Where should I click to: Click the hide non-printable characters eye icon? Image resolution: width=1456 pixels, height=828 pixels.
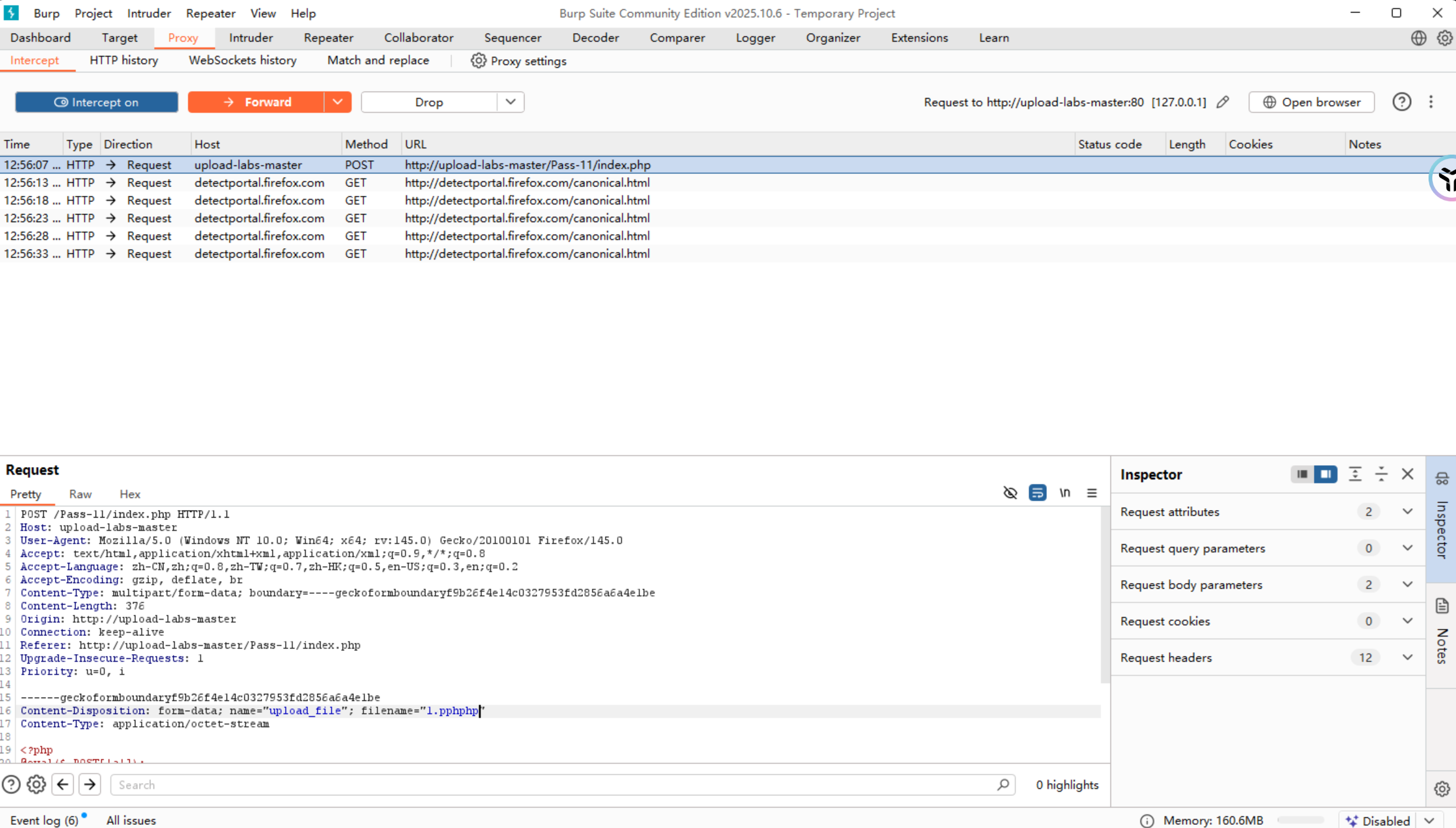[x=1010, y=493]
